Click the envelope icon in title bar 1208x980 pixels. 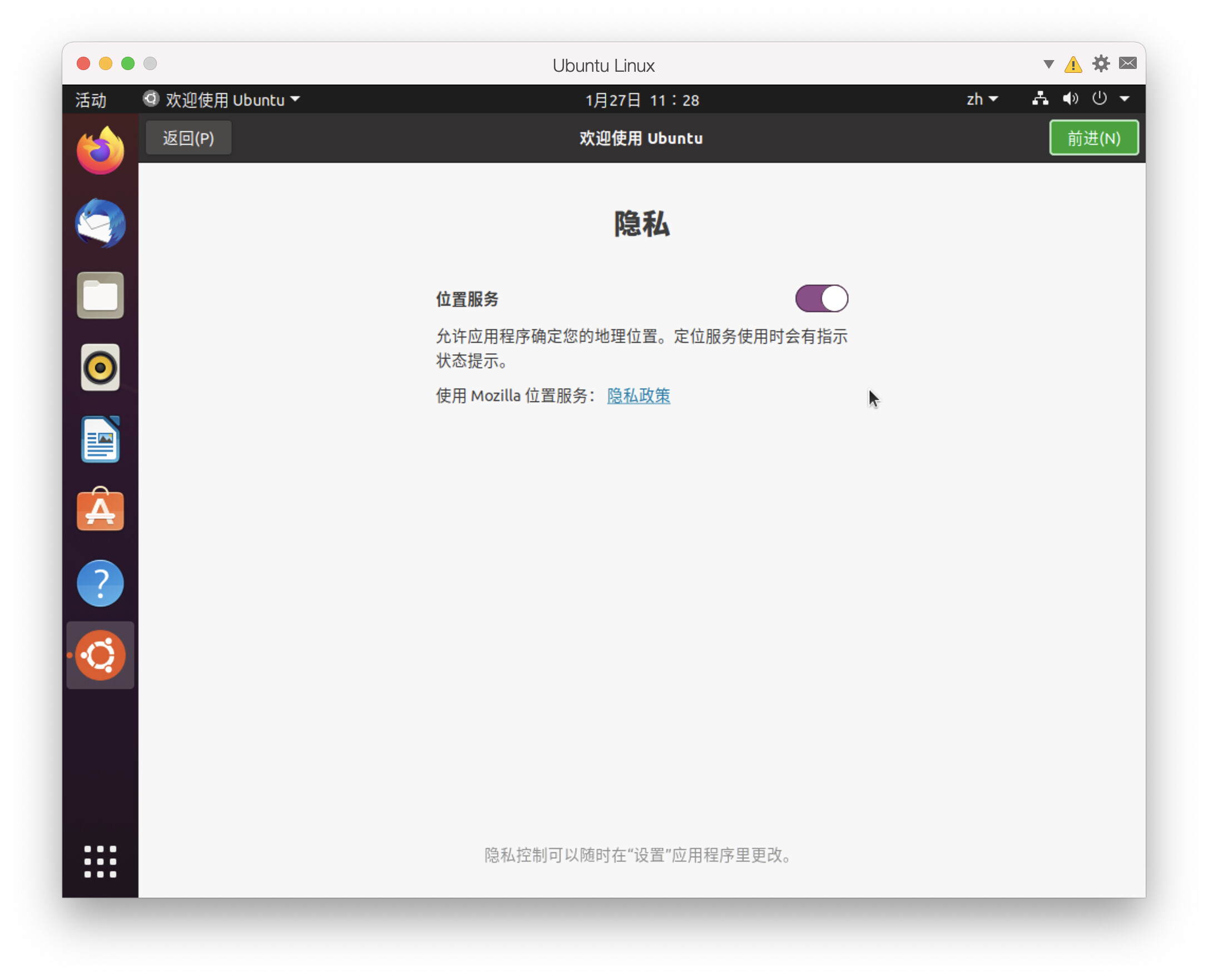(x=1127, y=63)
